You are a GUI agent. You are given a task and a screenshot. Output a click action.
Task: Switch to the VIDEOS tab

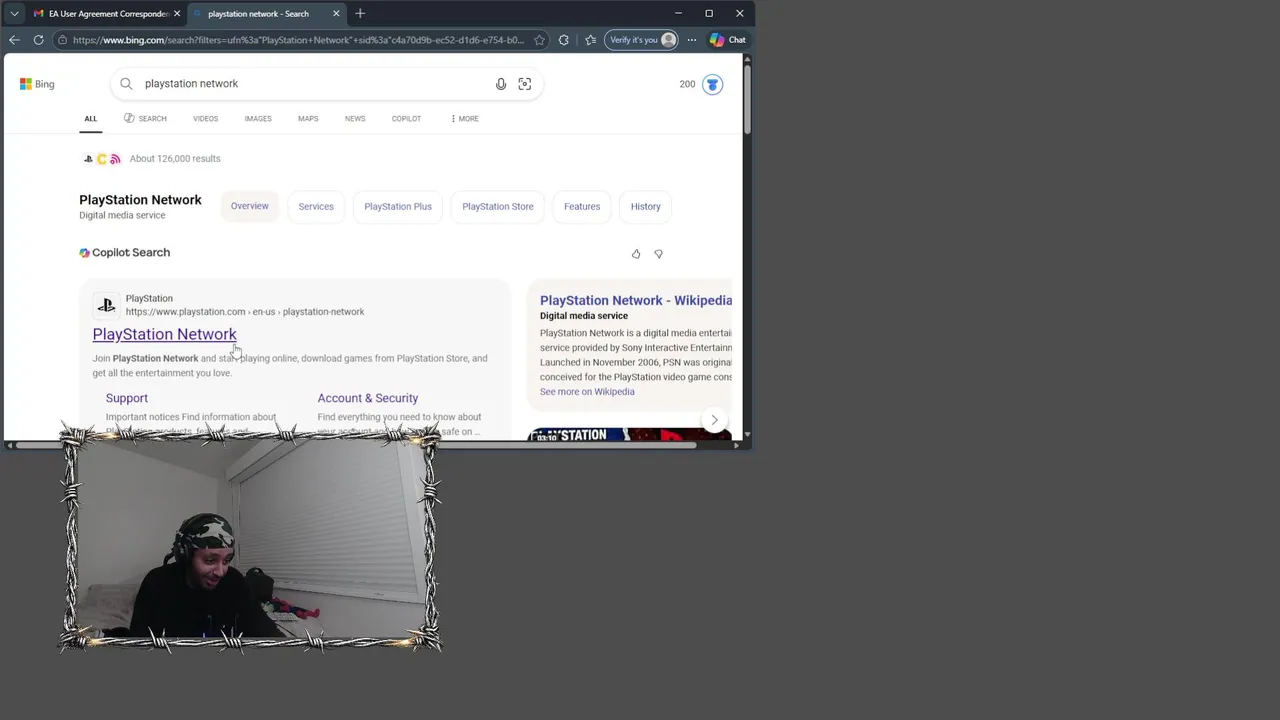(205, 118)
